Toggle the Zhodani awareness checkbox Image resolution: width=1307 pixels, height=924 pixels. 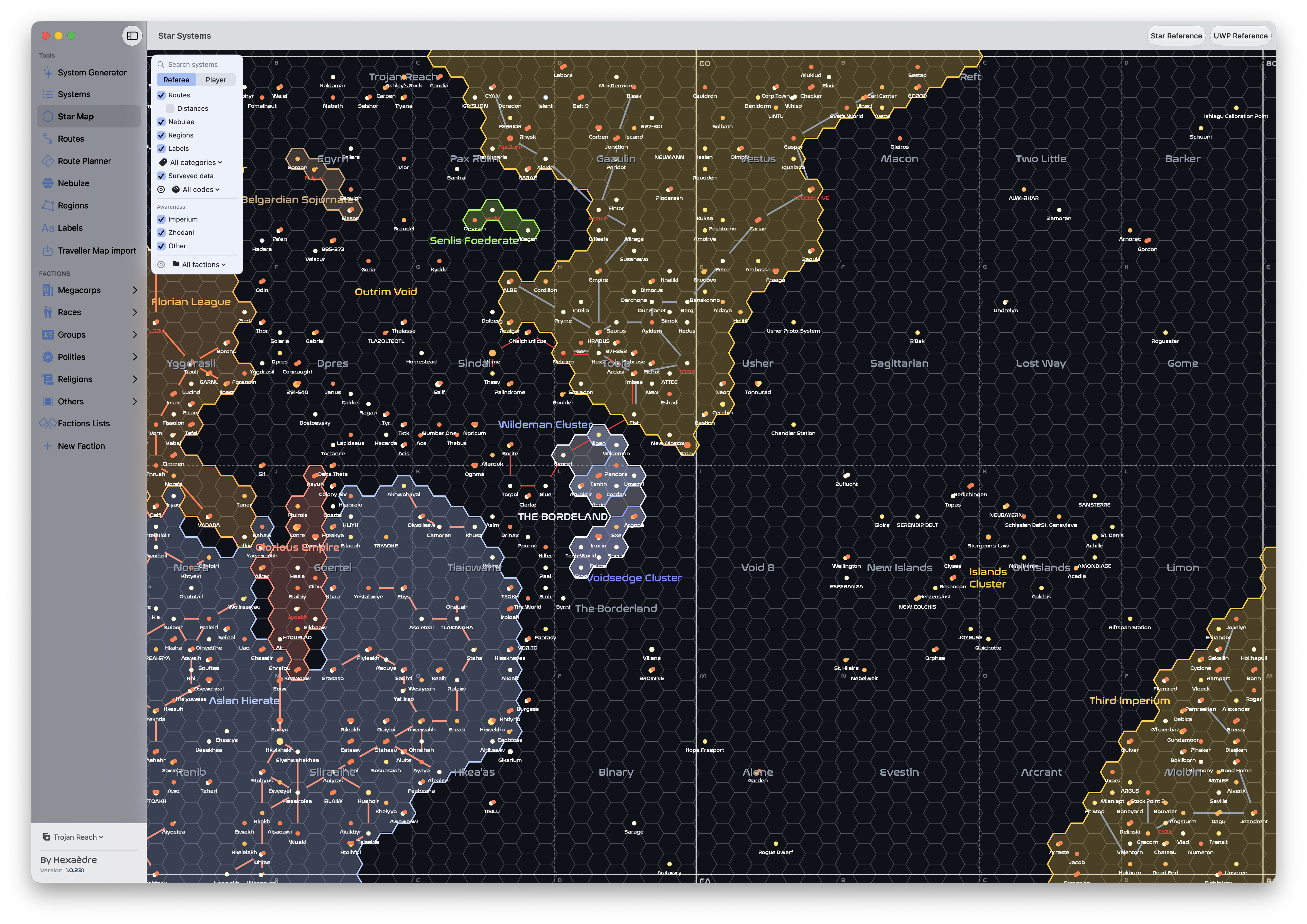161,233
